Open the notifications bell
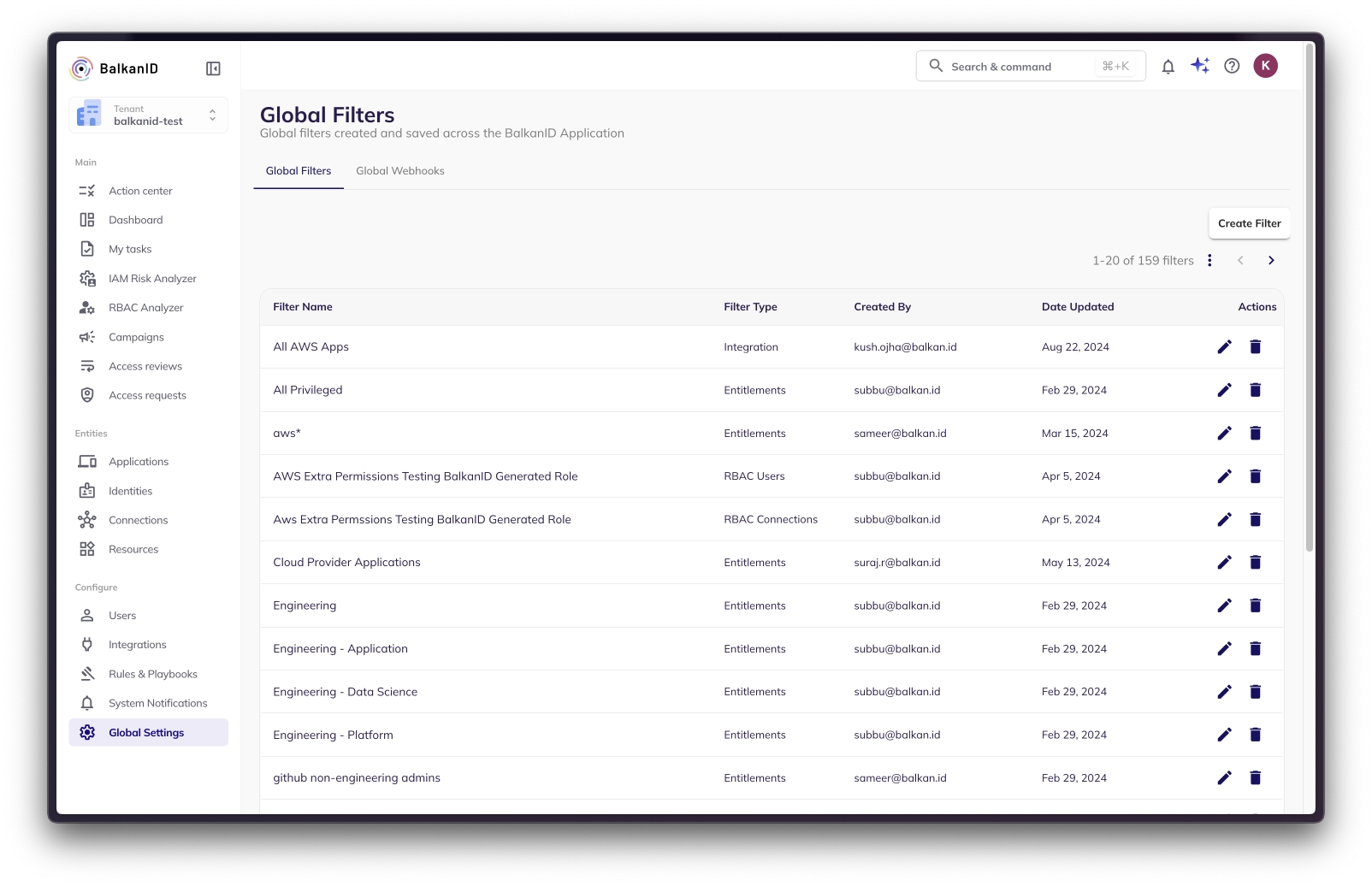Viewport: 1372px width, 886px height. click(x=1168, y=66)
